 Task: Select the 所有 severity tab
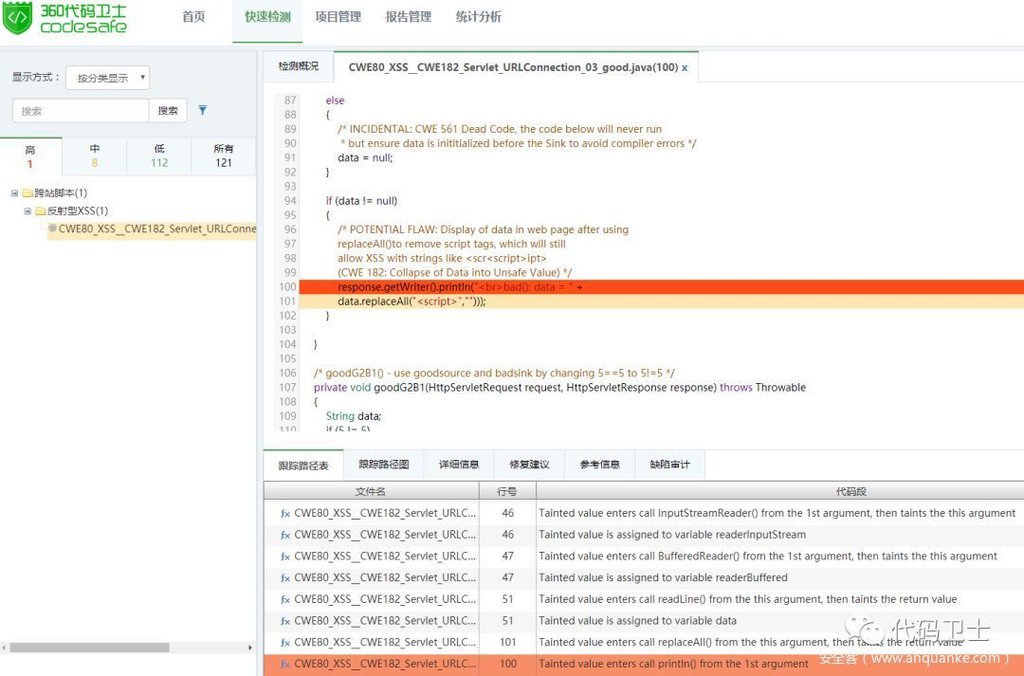click(223, 156)
